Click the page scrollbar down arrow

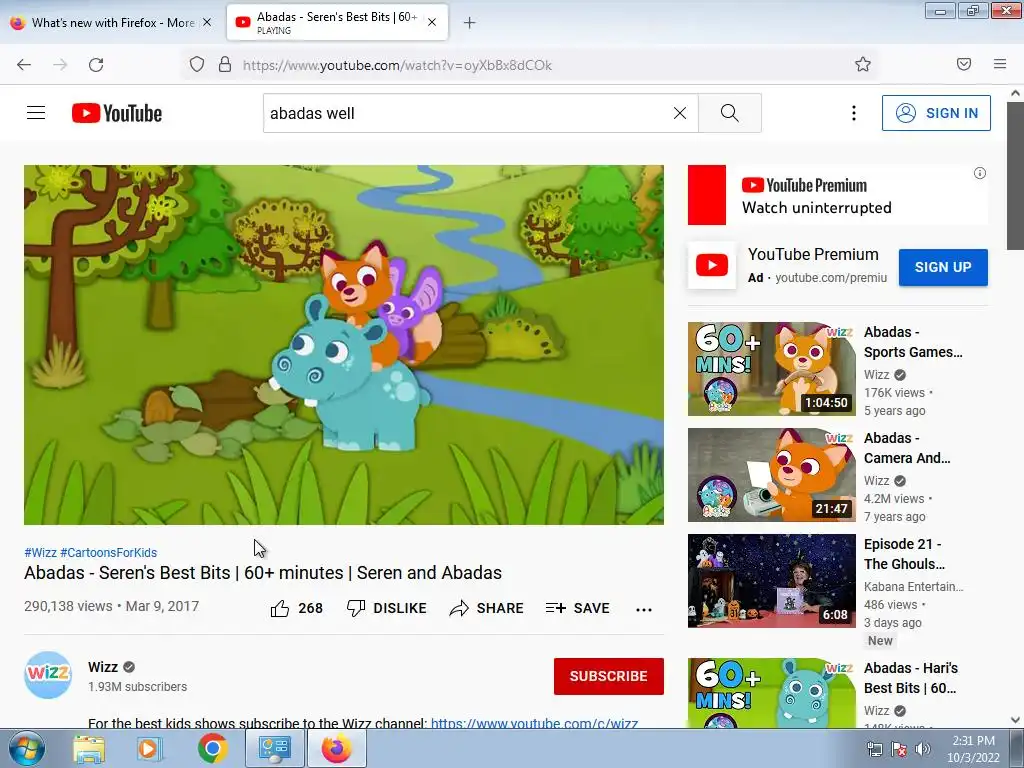1015,720
